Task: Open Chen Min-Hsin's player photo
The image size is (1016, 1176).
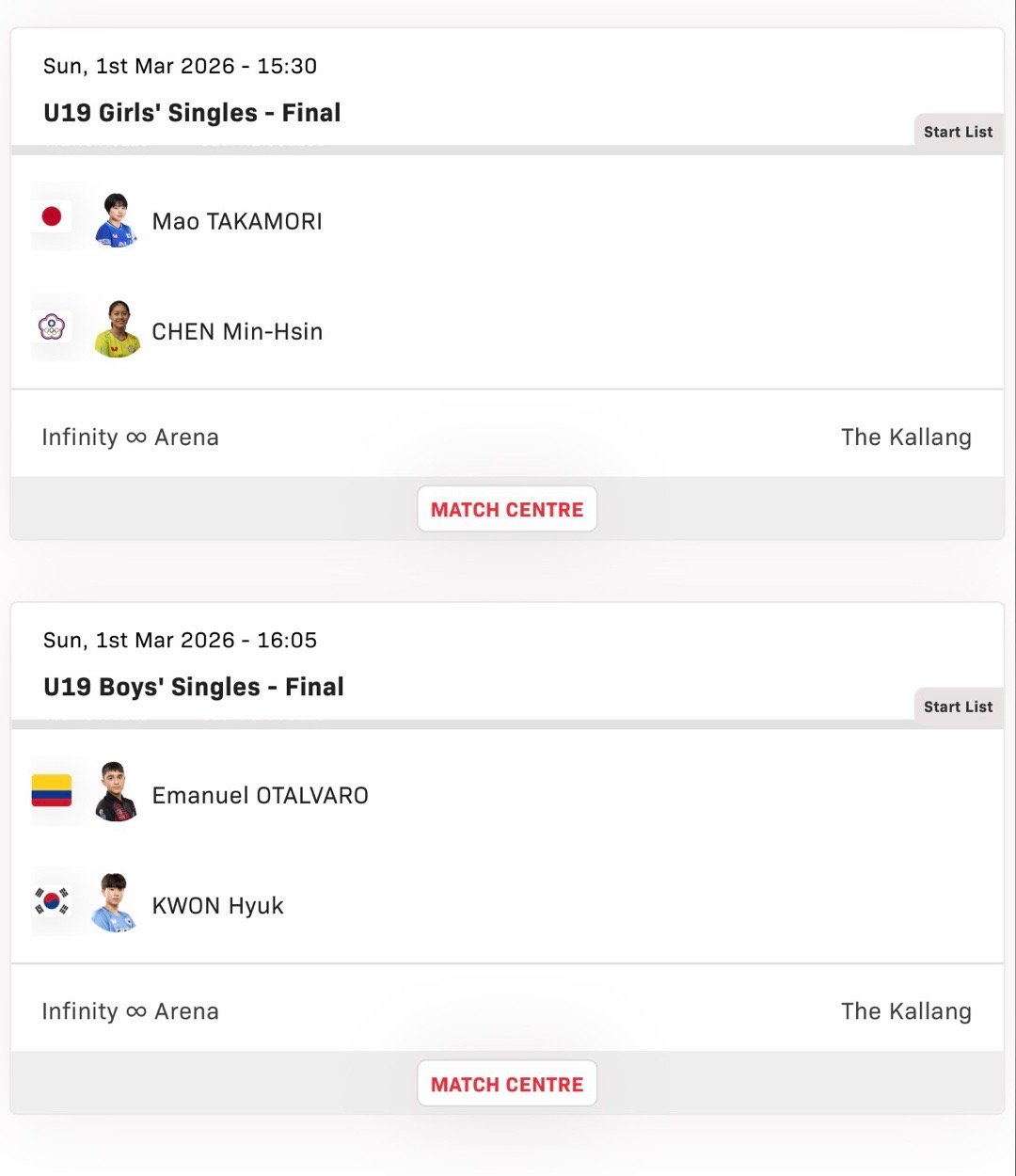Action: coord(117,329)
